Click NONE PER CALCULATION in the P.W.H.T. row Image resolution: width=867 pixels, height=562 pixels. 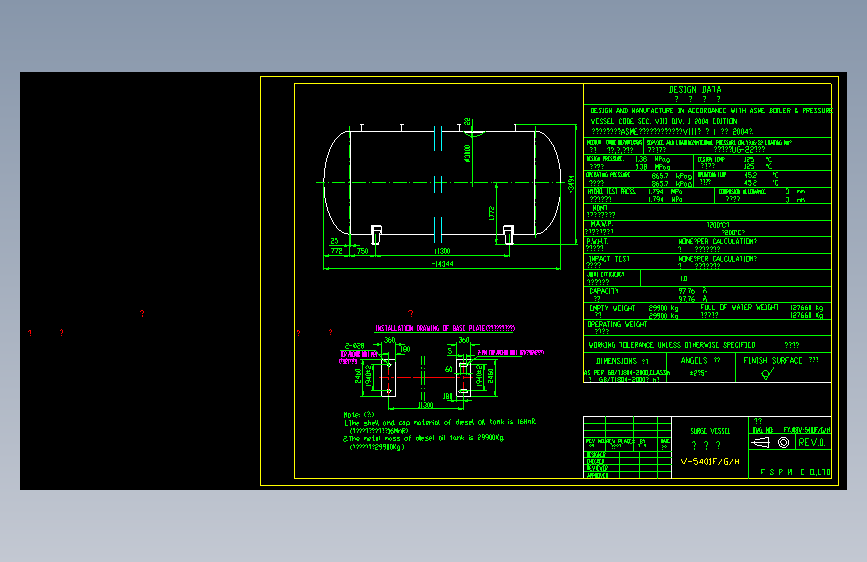point(717,241)
